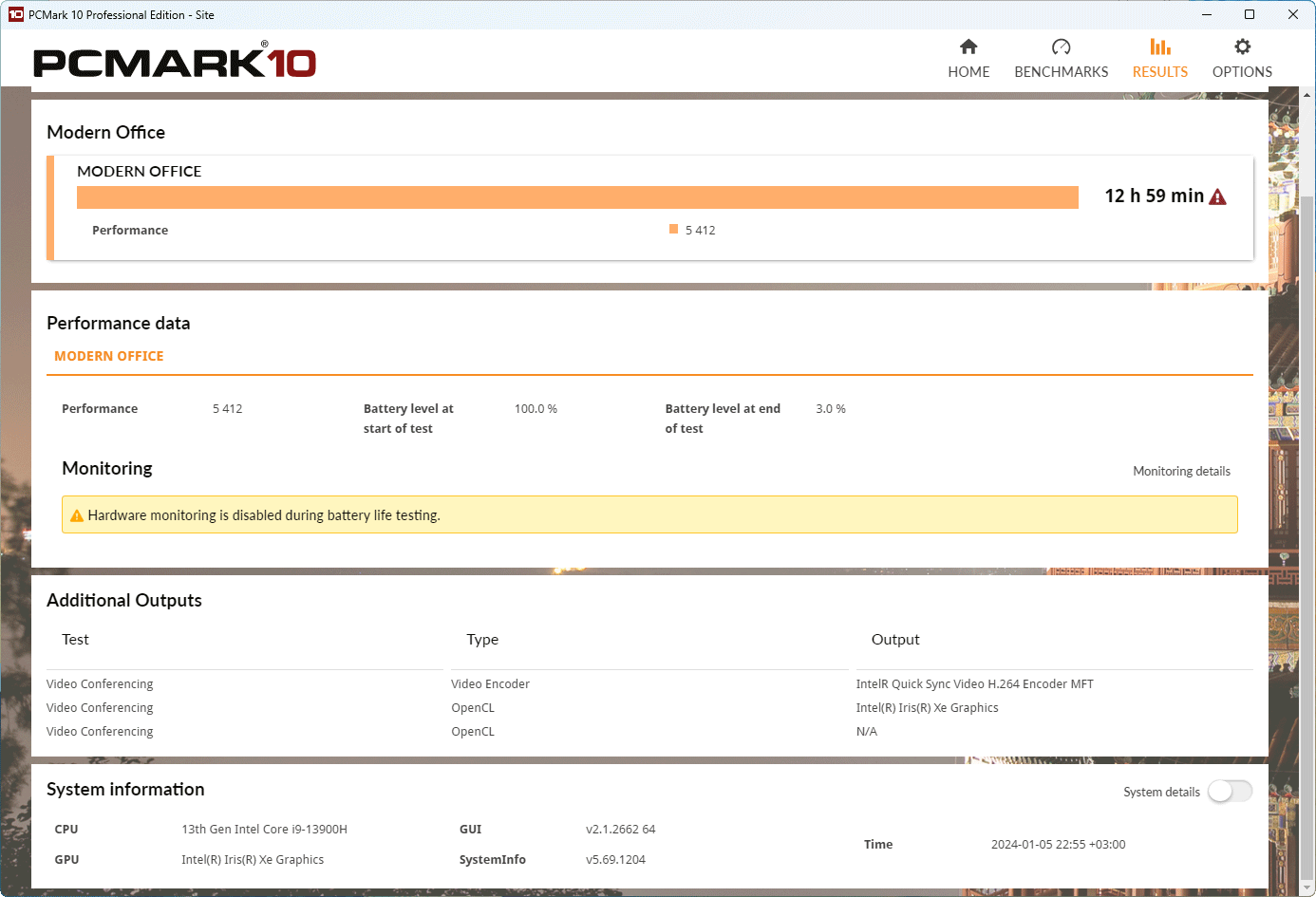Click the Additional Outputs section heading
Viewport: 1316px width, 897px height.
pyautogui.click(x=124, y=600)
